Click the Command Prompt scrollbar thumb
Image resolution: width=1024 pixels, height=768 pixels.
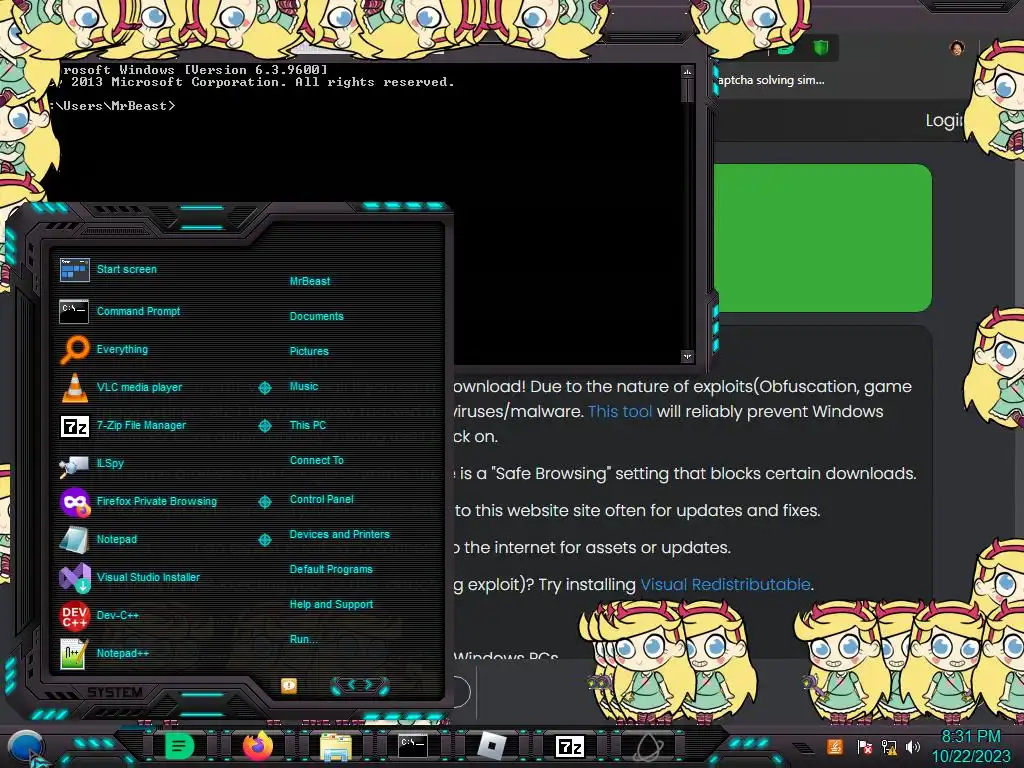click(687, 90)
